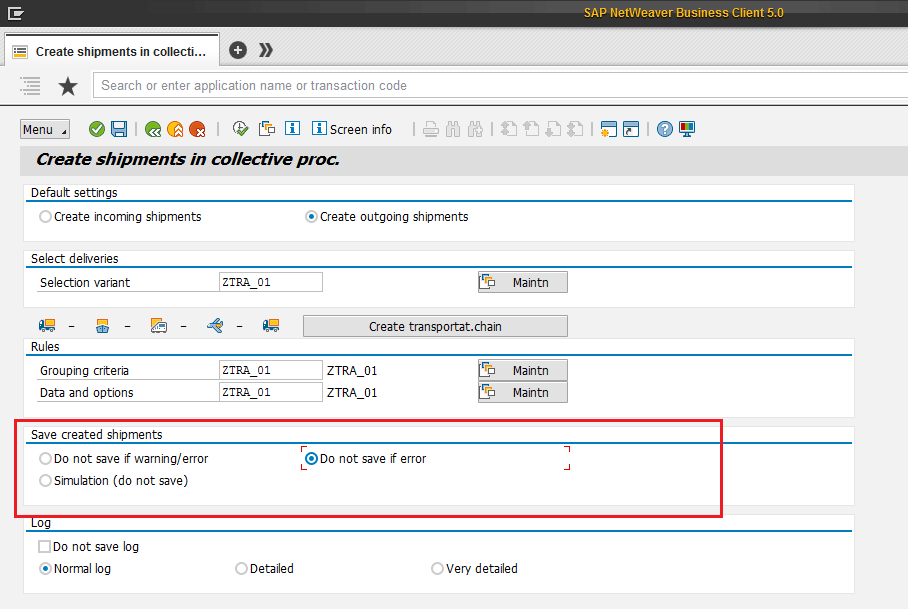Click the airplane icon in transport chain
The image size is (908, 609).
click(x=215, y=326)
